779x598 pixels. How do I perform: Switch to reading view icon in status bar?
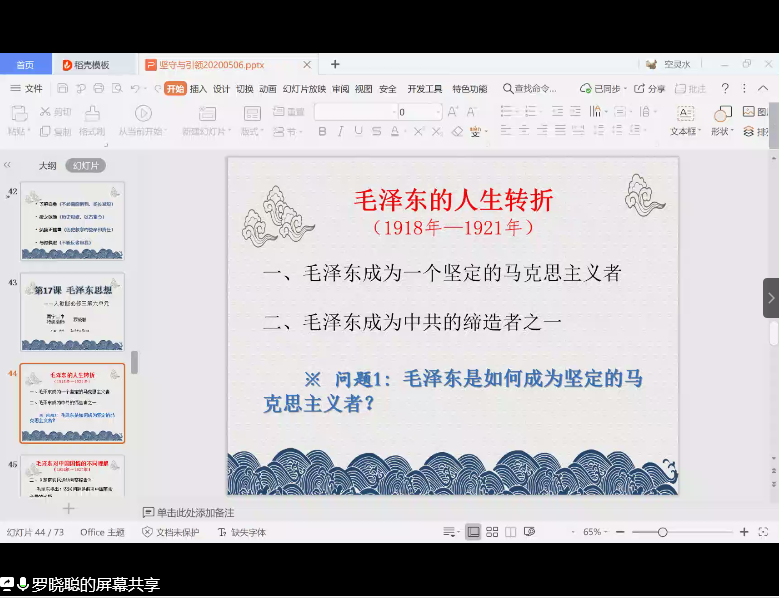pos(510,532)
